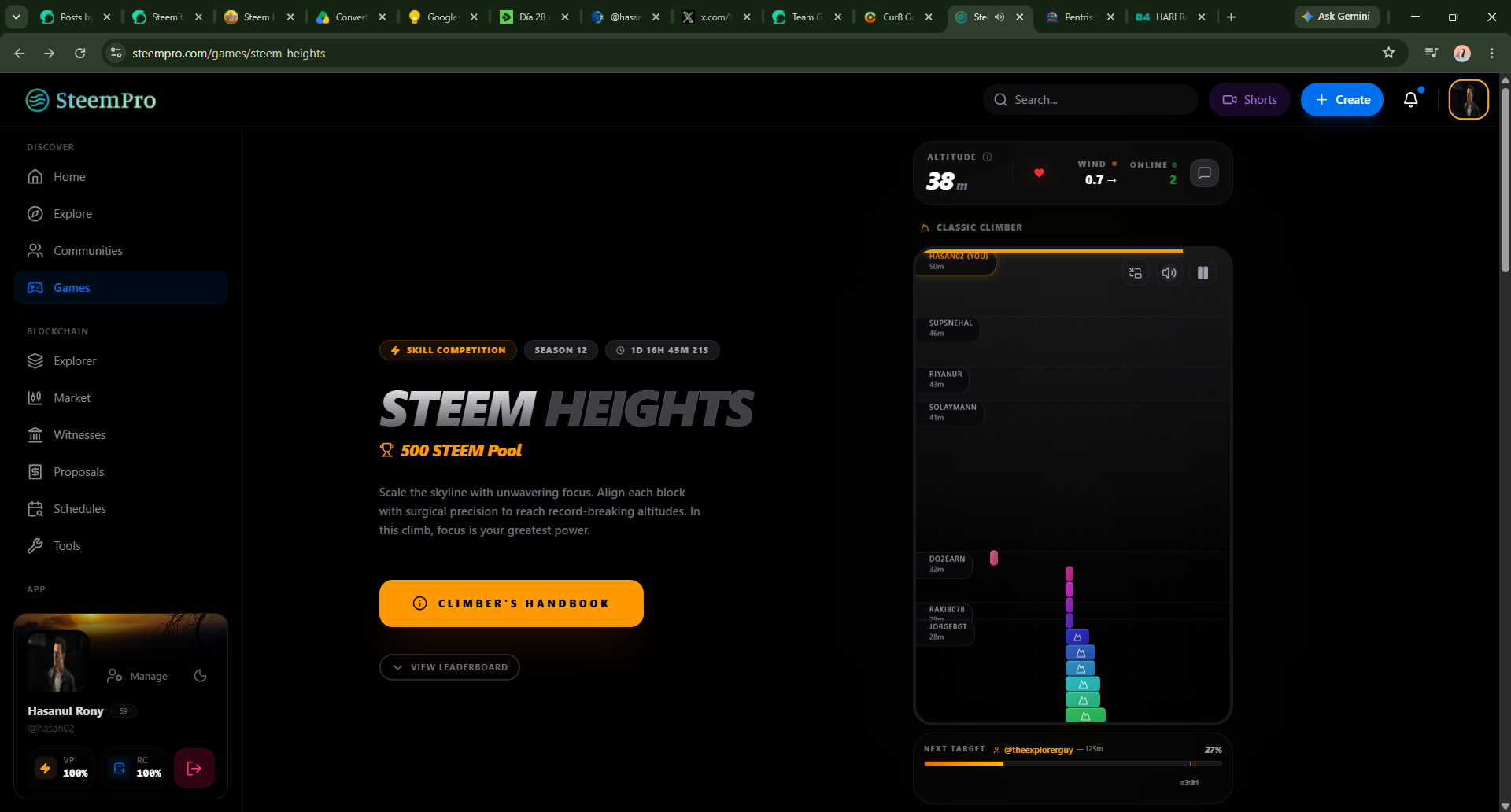The height and width of the screenshot is (812, 1511).
Task: Bookmark this page with star icon
Action: point(1388,53)
